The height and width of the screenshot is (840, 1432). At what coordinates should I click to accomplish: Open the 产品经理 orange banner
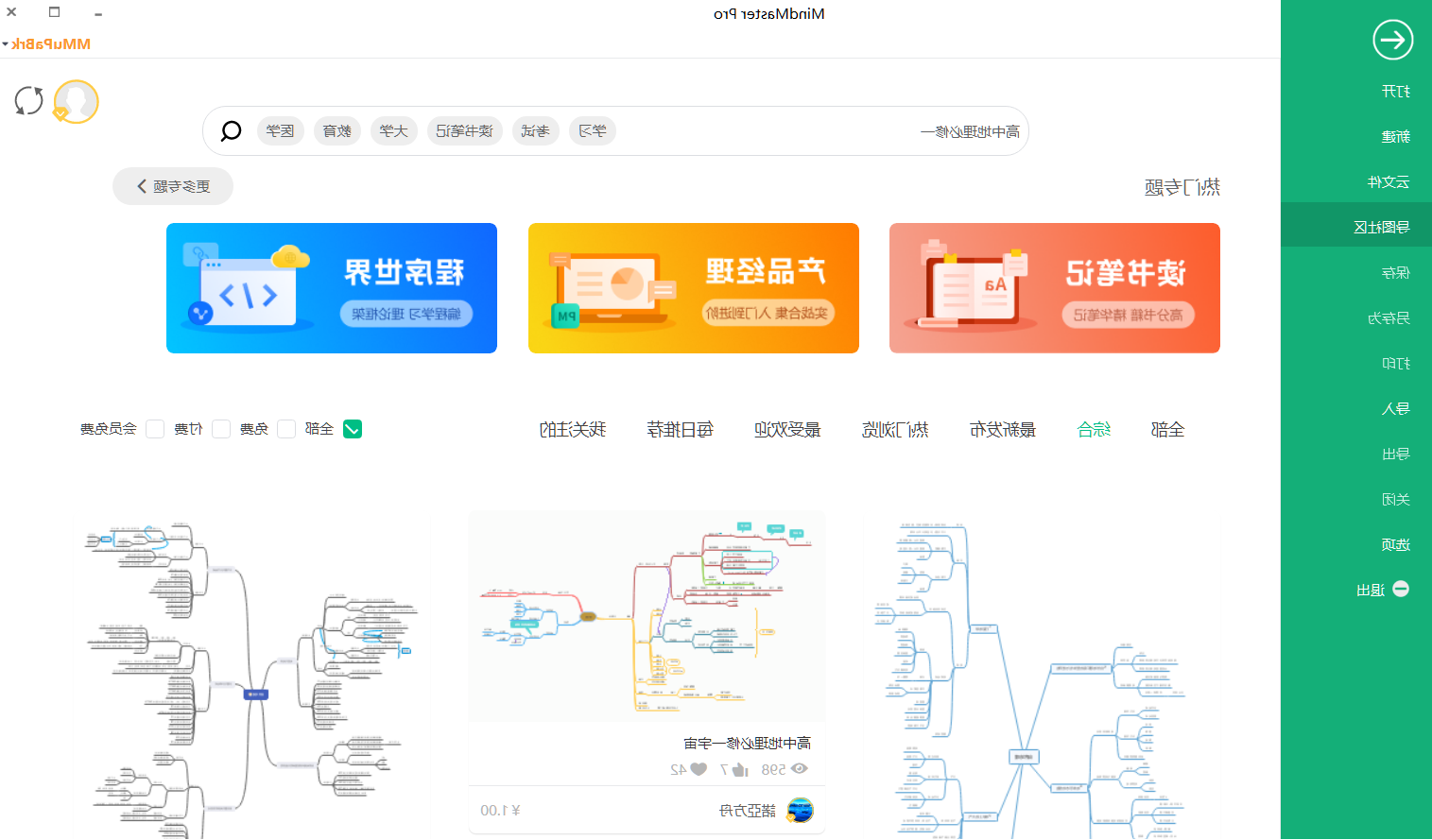(694, 288)
